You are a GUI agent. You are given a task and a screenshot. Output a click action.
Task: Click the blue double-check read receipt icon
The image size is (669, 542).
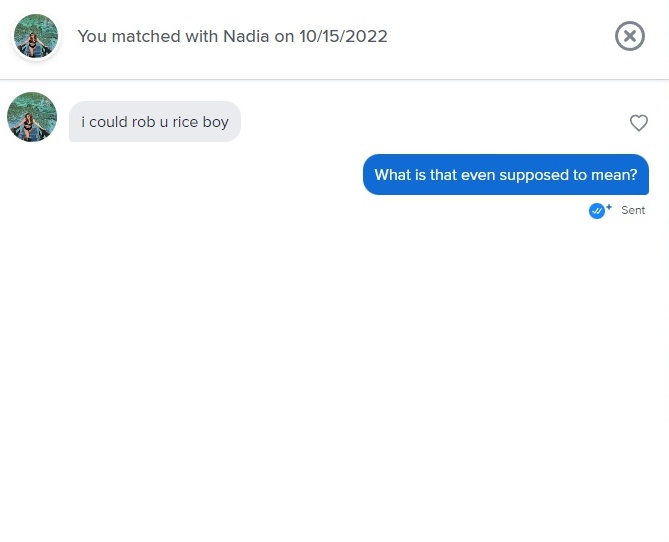click(597, 210)
